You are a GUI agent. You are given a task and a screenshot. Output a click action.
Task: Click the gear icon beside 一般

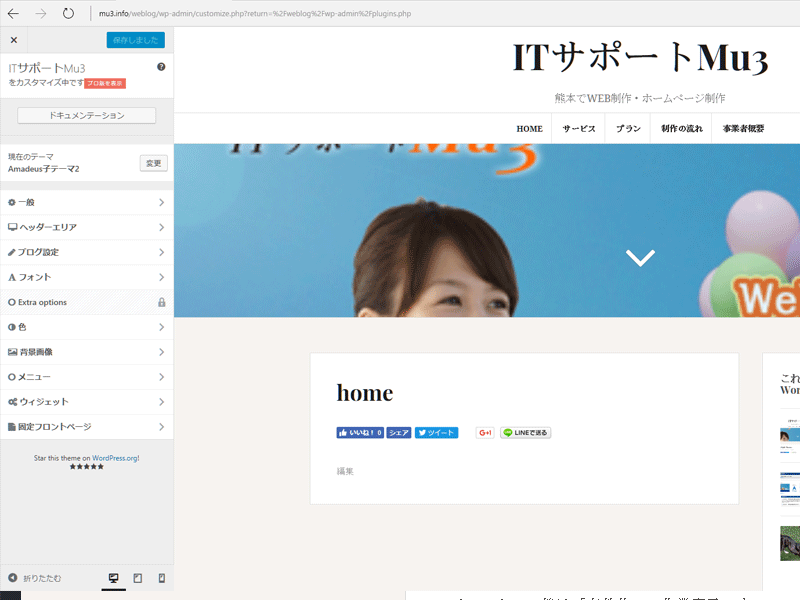point(12,203)
